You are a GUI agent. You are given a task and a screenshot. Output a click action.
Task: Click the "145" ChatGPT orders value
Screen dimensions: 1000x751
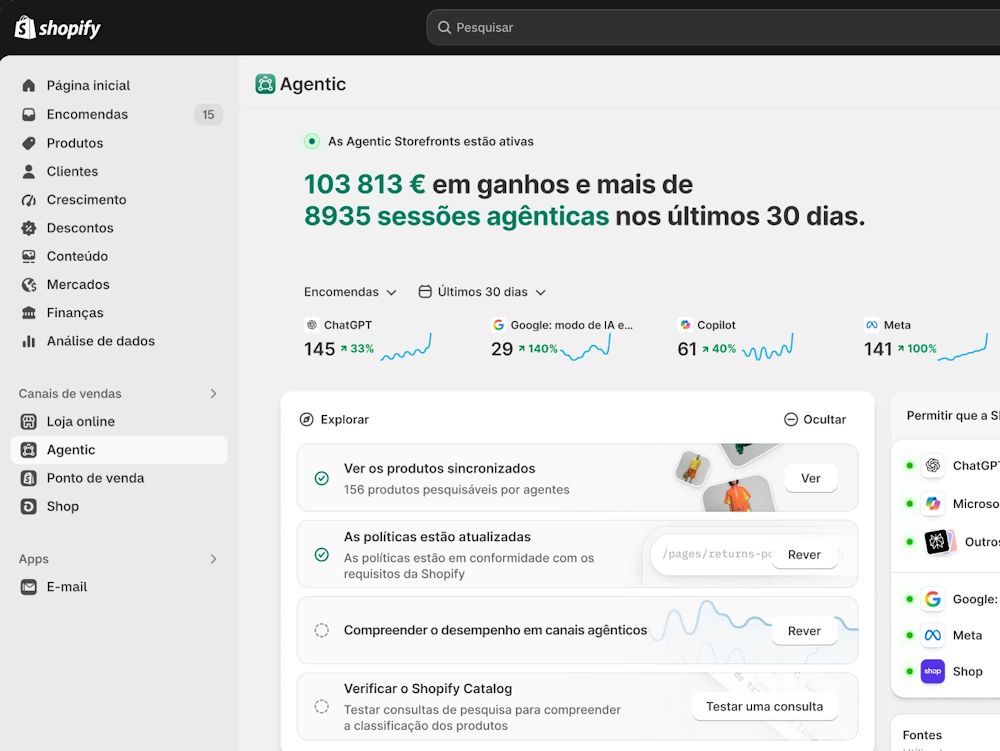320,349
